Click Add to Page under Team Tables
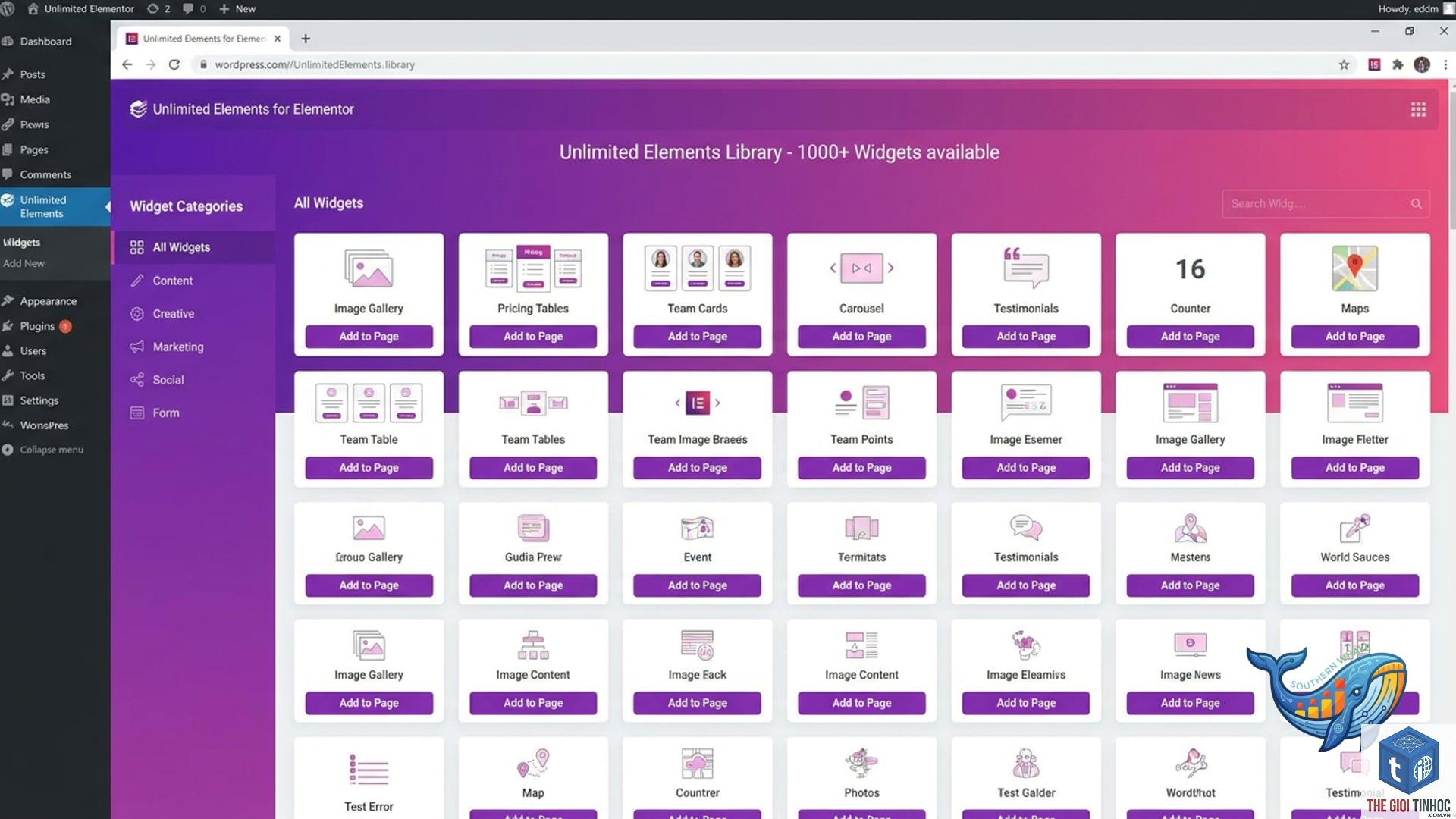This screenshot has width=1456, height=819. tap(533, 468)
